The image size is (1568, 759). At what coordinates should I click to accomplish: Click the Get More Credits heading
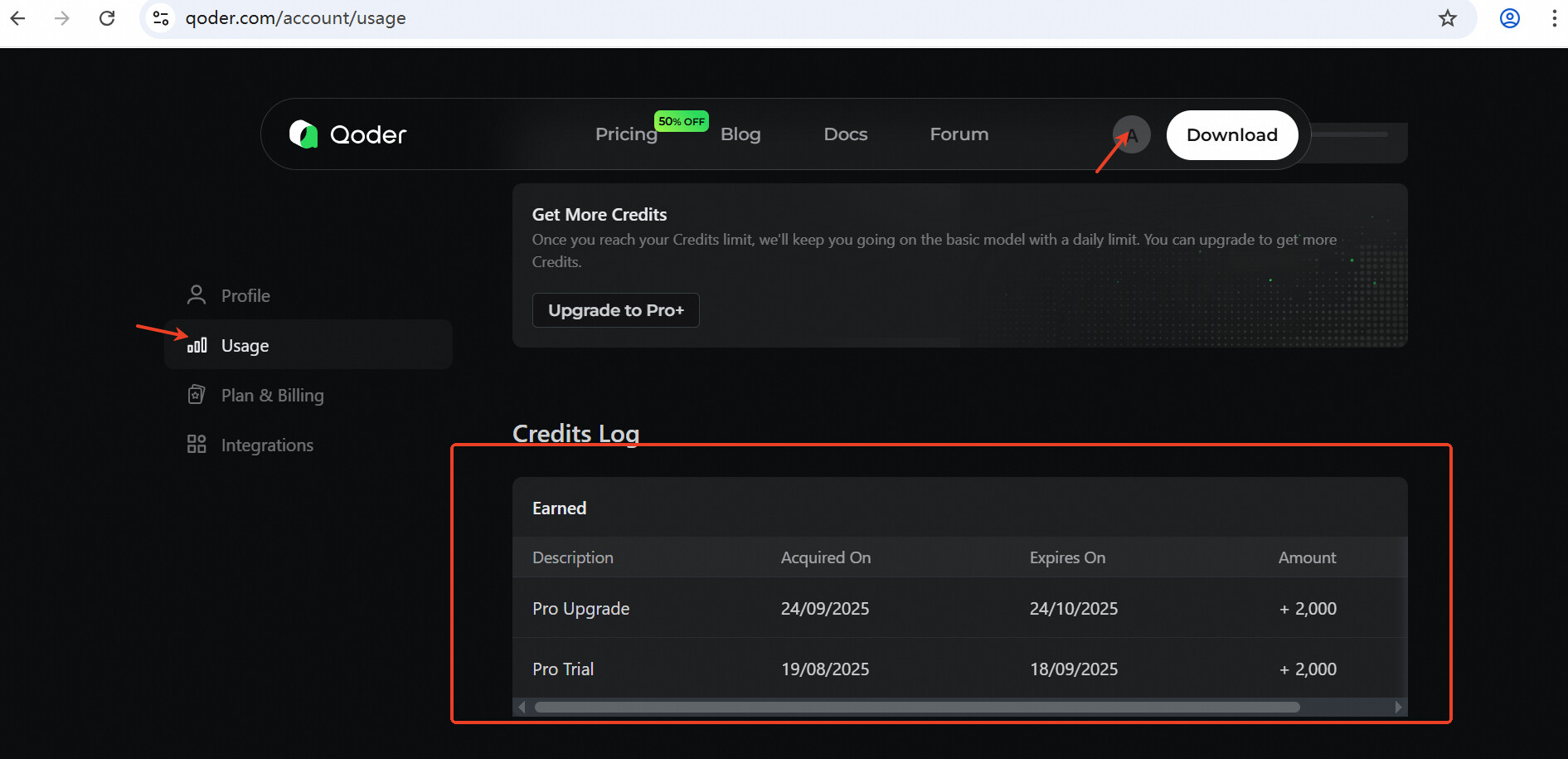click(600, 215)
